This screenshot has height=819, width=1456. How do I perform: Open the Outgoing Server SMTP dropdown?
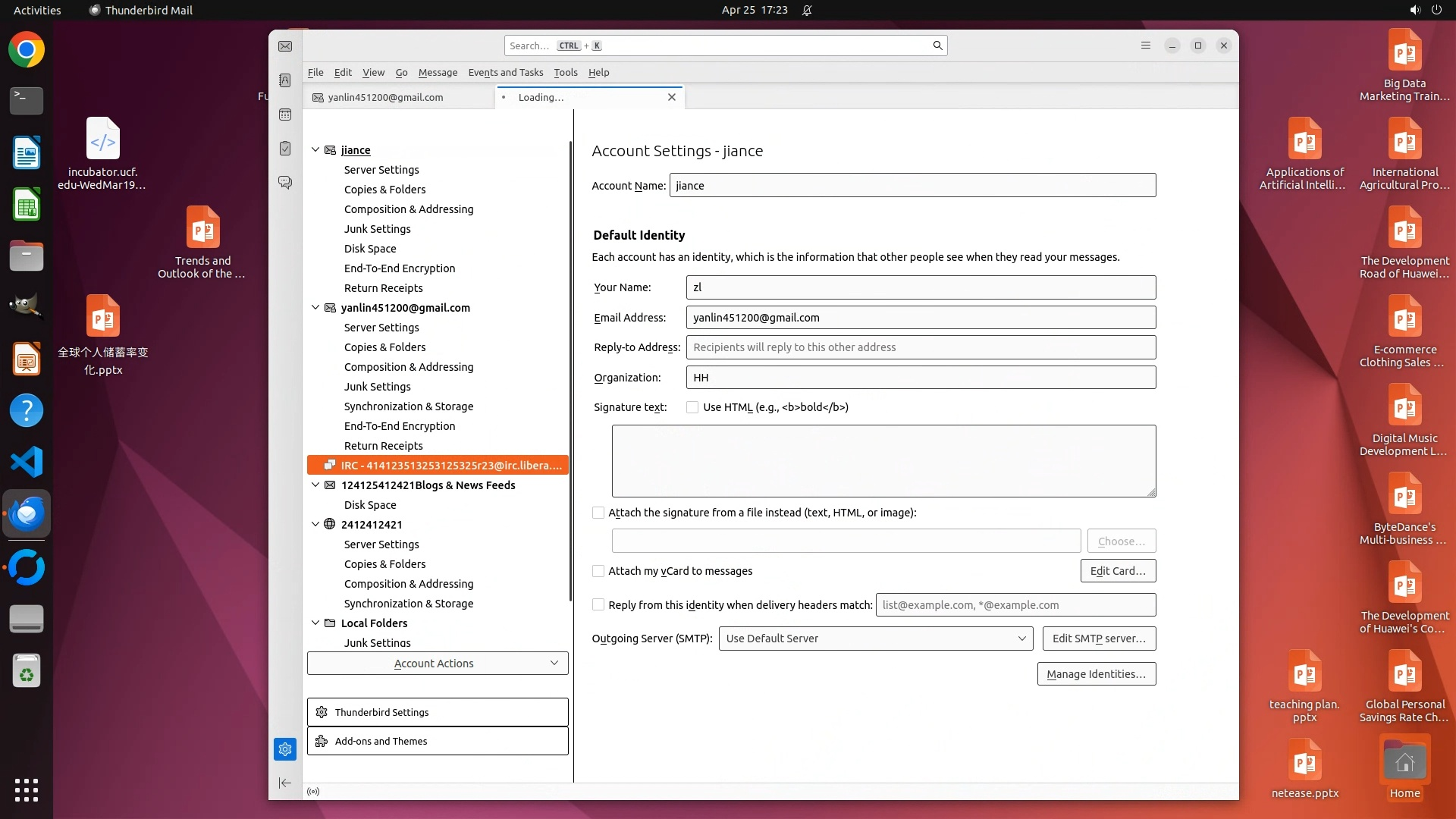[x=875, y=639]
